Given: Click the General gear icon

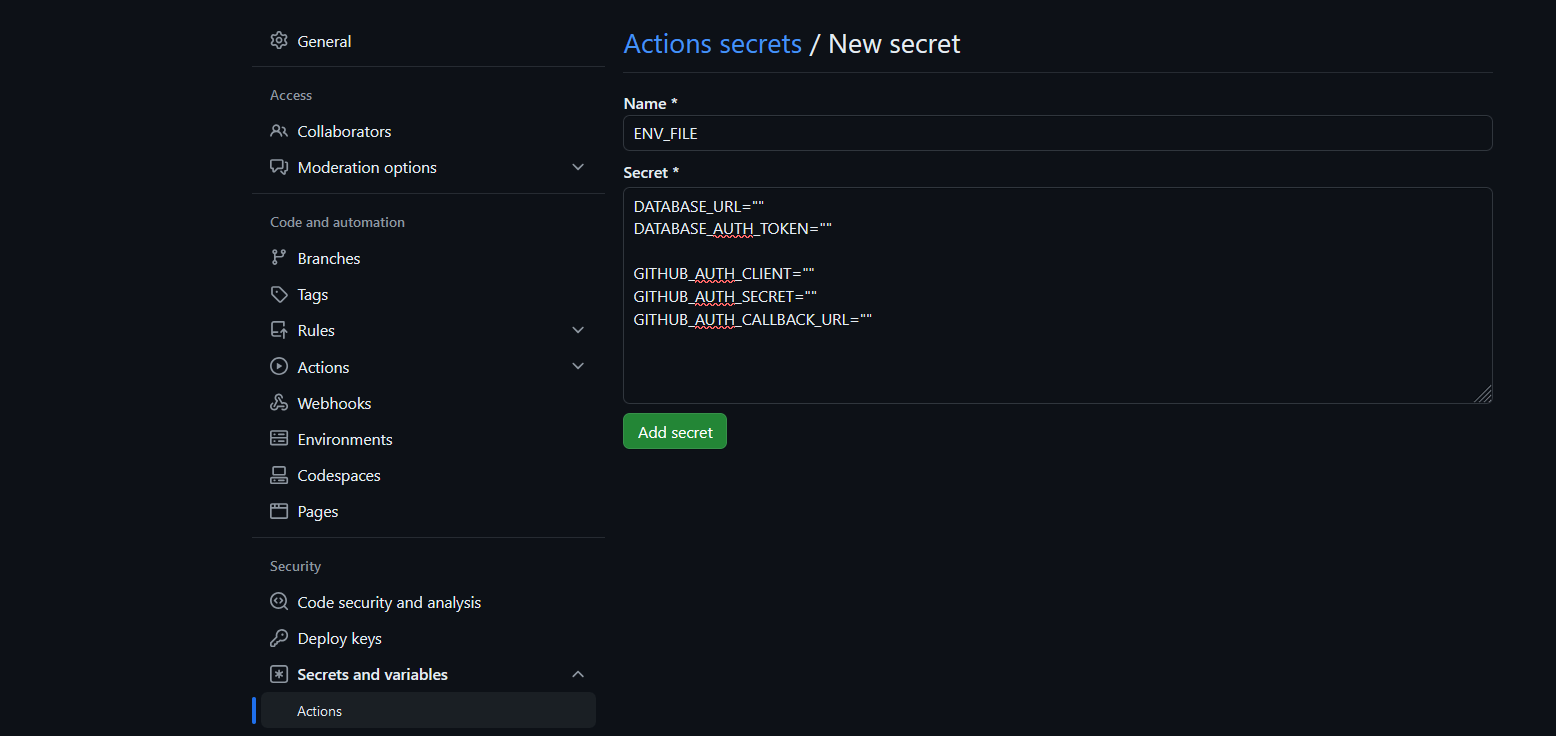Looking at the screenshot, I should tap(279, 41).
